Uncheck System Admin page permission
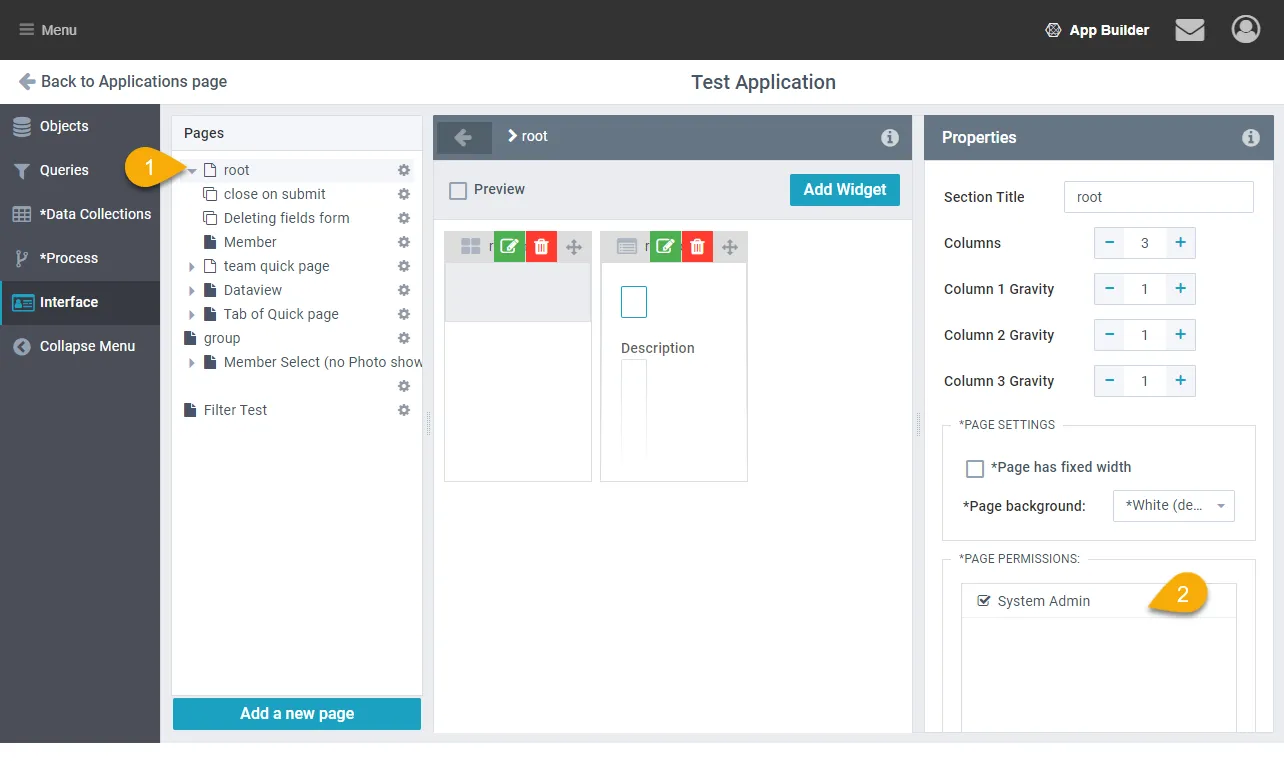The height and width of the screenshot is (761, 1284). click(x=984, y=601)
